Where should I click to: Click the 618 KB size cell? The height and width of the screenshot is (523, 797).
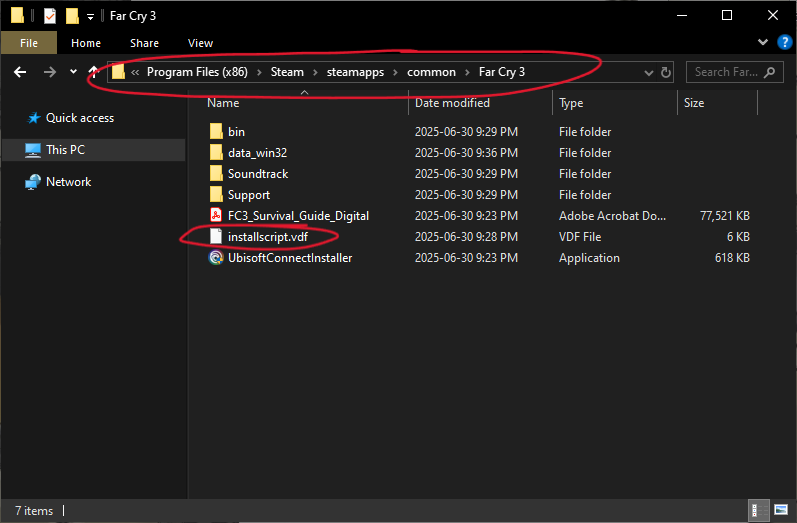pyautogui.click(x=732, y=258)
